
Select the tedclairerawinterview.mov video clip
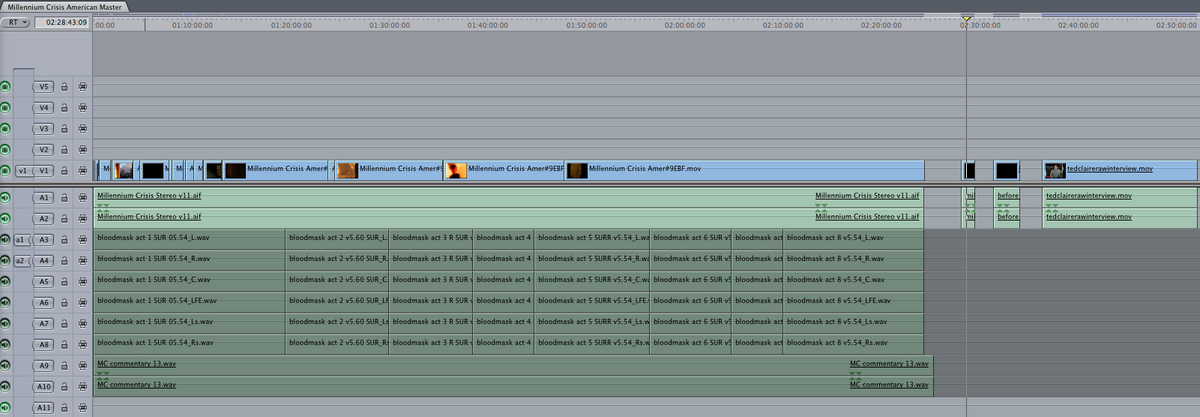[x=1110, y=170]
